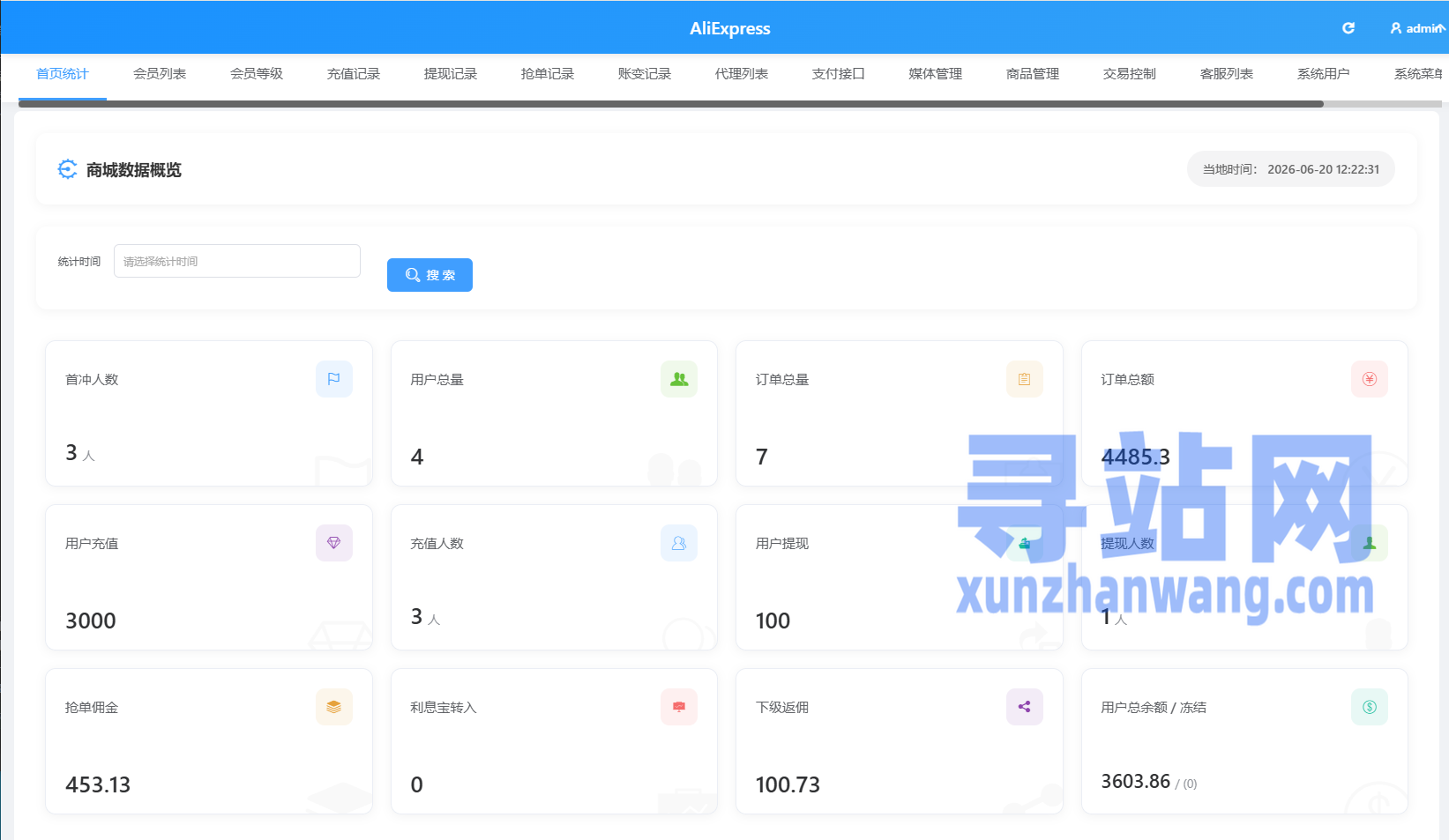
Task: Select the 首页统计 tab
Action: point(63,74)
